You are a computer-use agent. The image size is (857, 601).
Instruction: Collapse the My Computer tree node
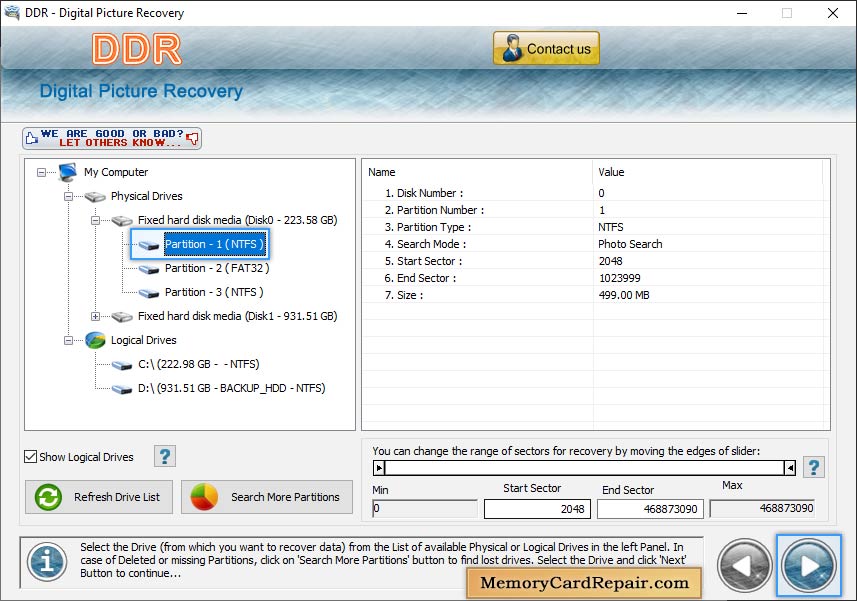(x=42, y=173)
